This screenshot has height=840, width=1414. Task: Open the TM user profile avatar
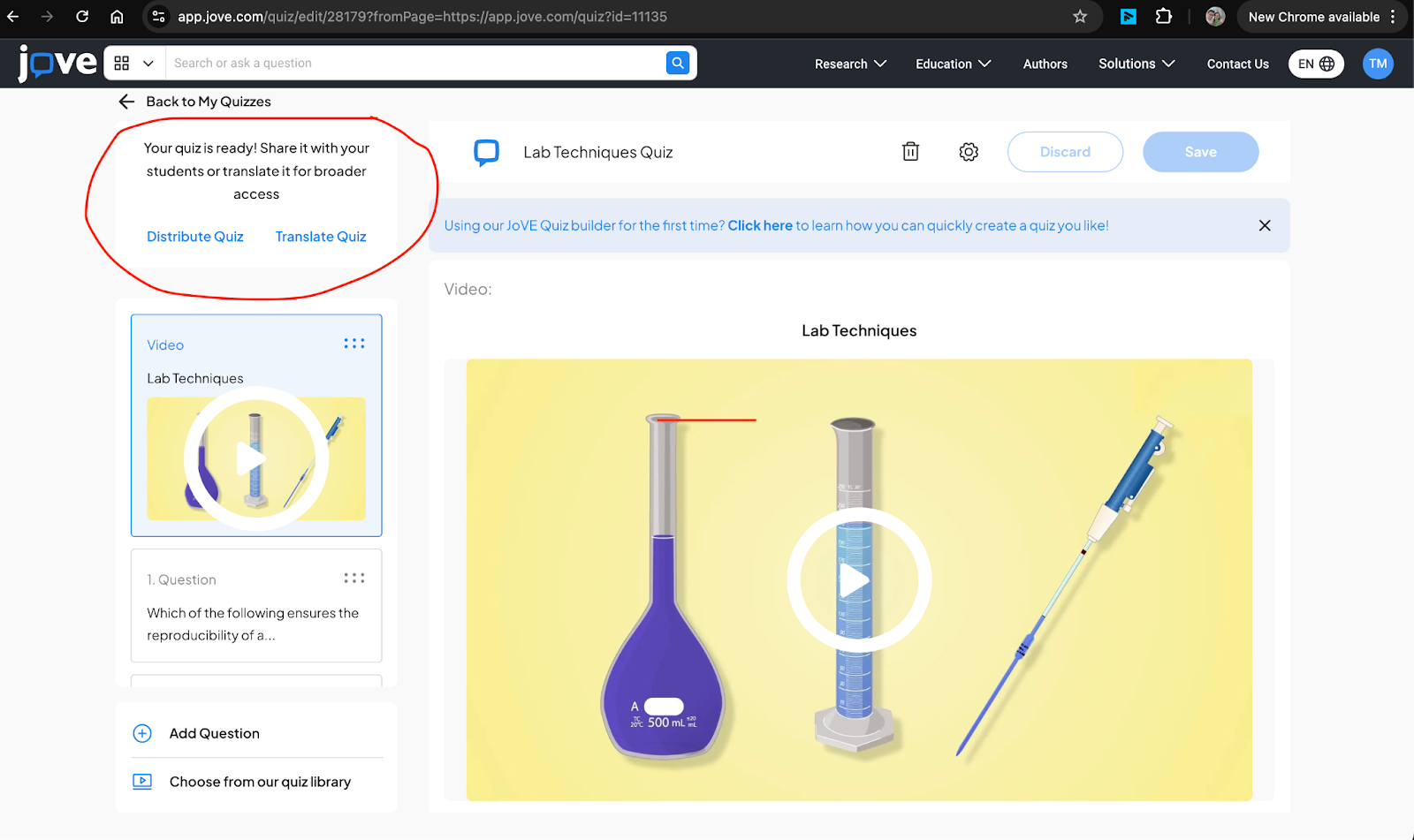[1377, 64]
